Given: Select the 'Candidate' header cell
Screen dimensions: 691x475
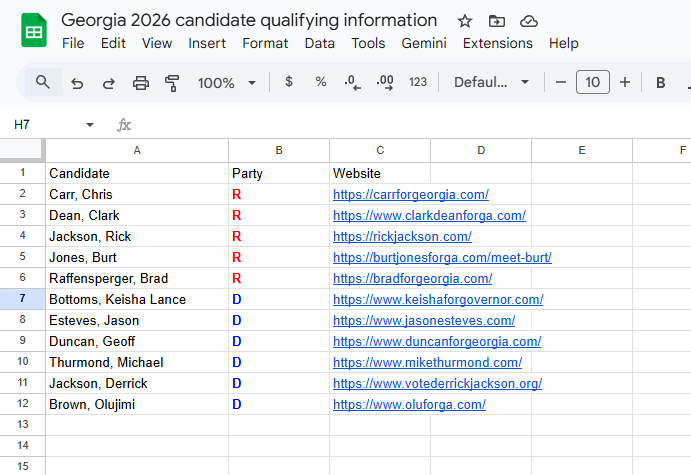Looking at the screenshot, I should tap(137, 173).
